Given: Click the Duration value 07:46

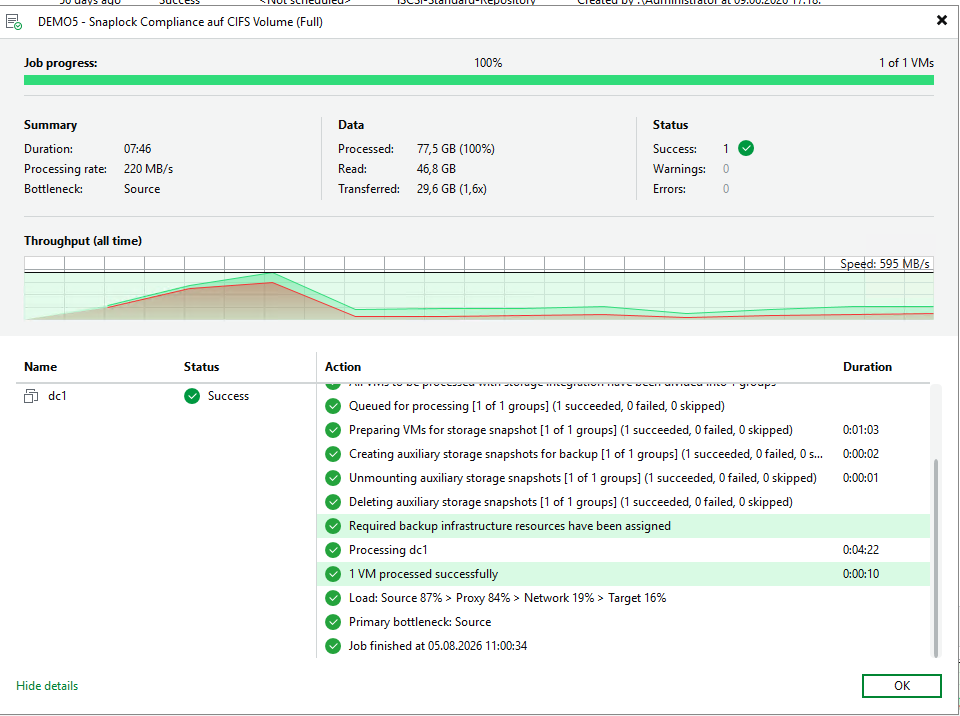Looking at the screenshot, I should [x=137, y=149].
